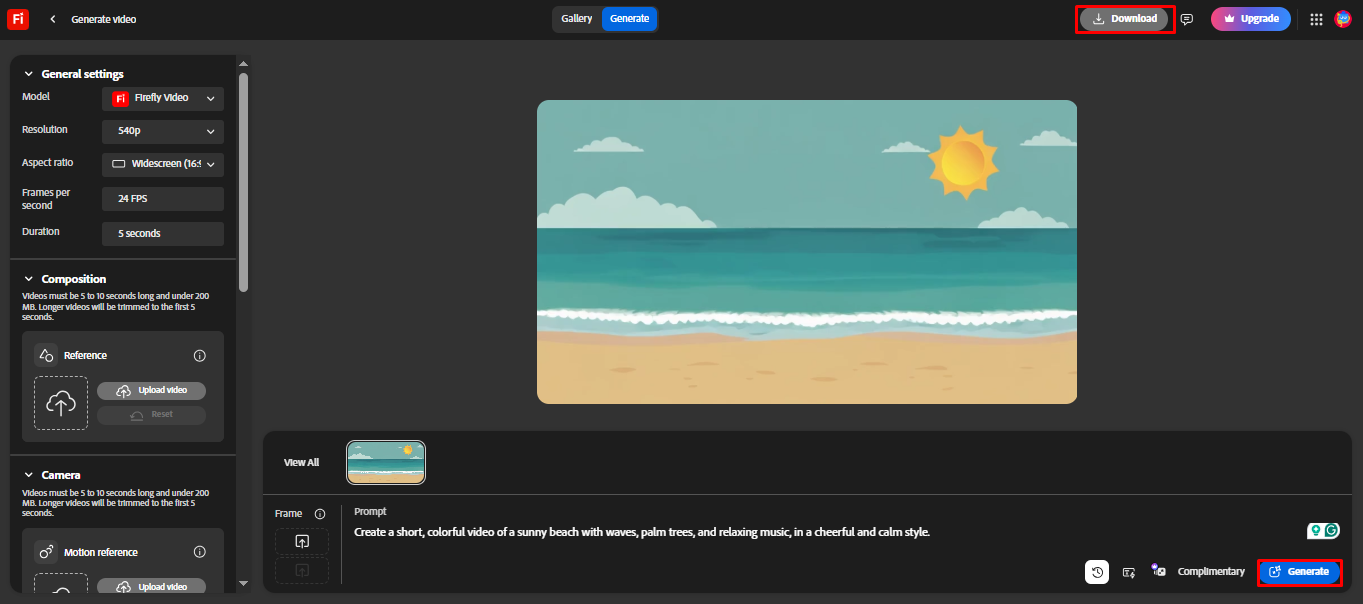Click the Adobe Firefly logo icon
Viewport: 1363px width, 604px height.
[17, 18]
